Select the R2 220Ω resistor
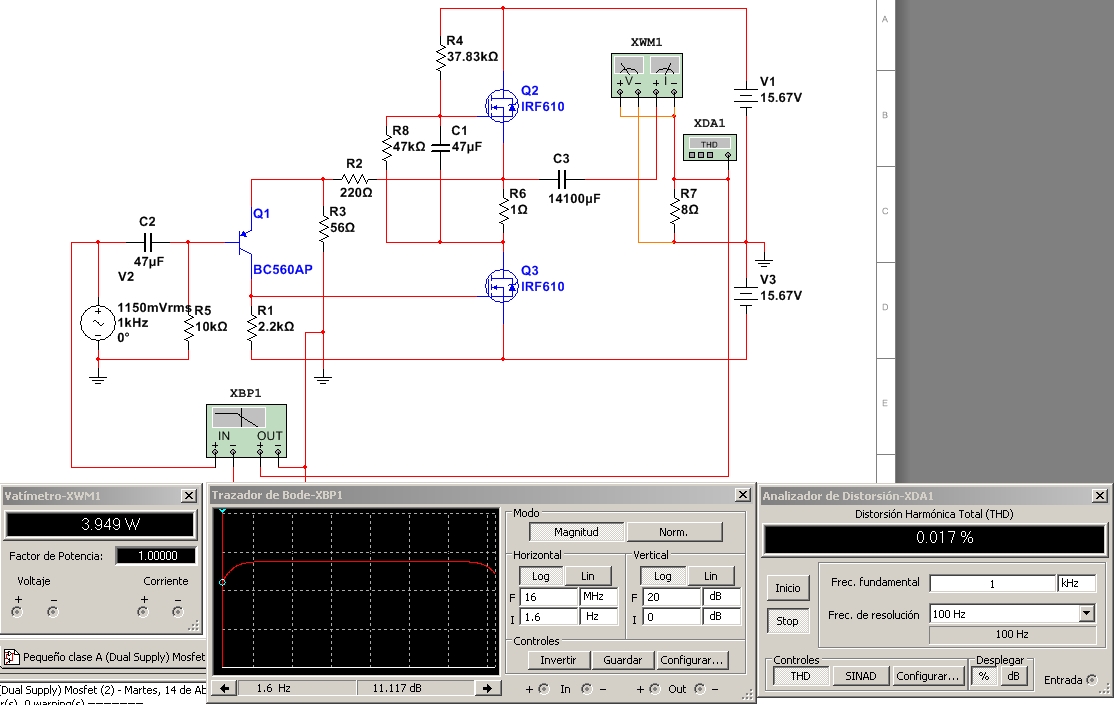Image resolution: width=1114 pixels, height=705 pixels. [x=355, y=179]
